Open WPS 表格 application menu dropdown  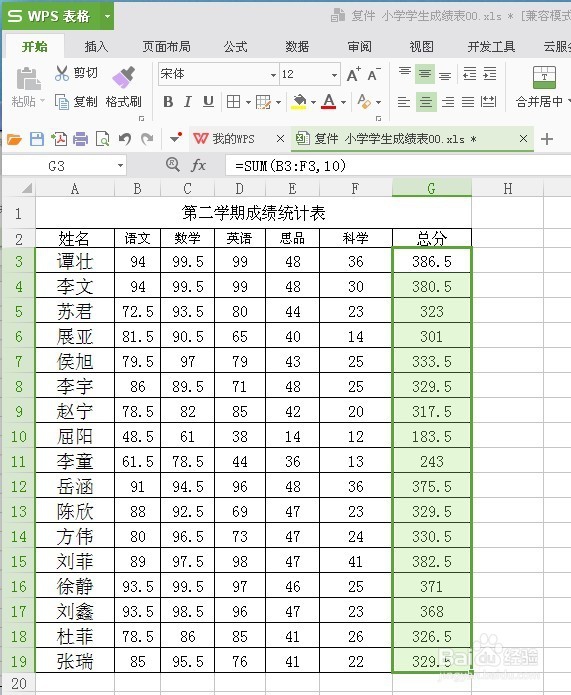click(x=107, y=16)
